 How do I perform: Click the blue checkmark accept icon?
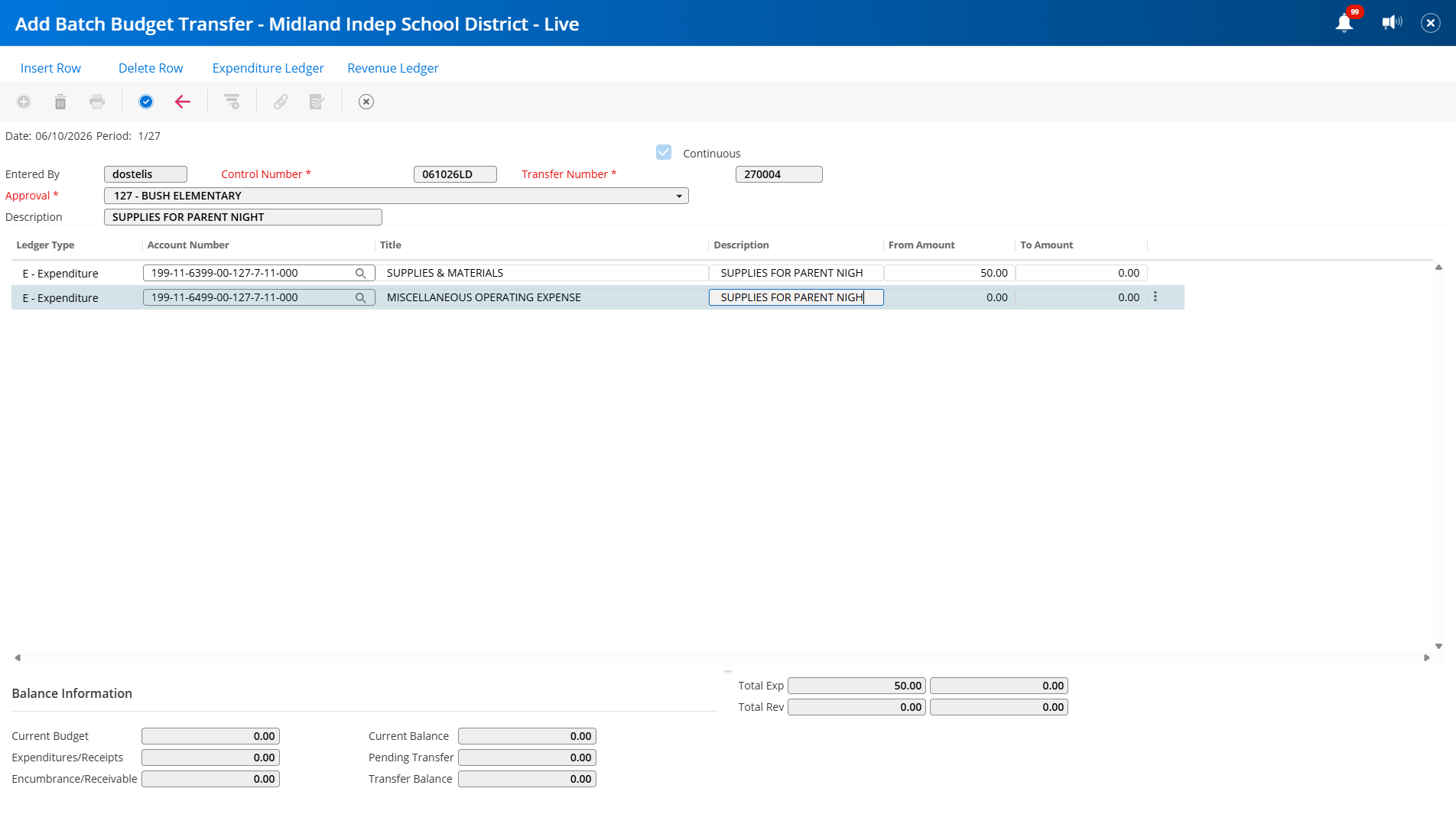pyautogui.click(x=146, y=102)
